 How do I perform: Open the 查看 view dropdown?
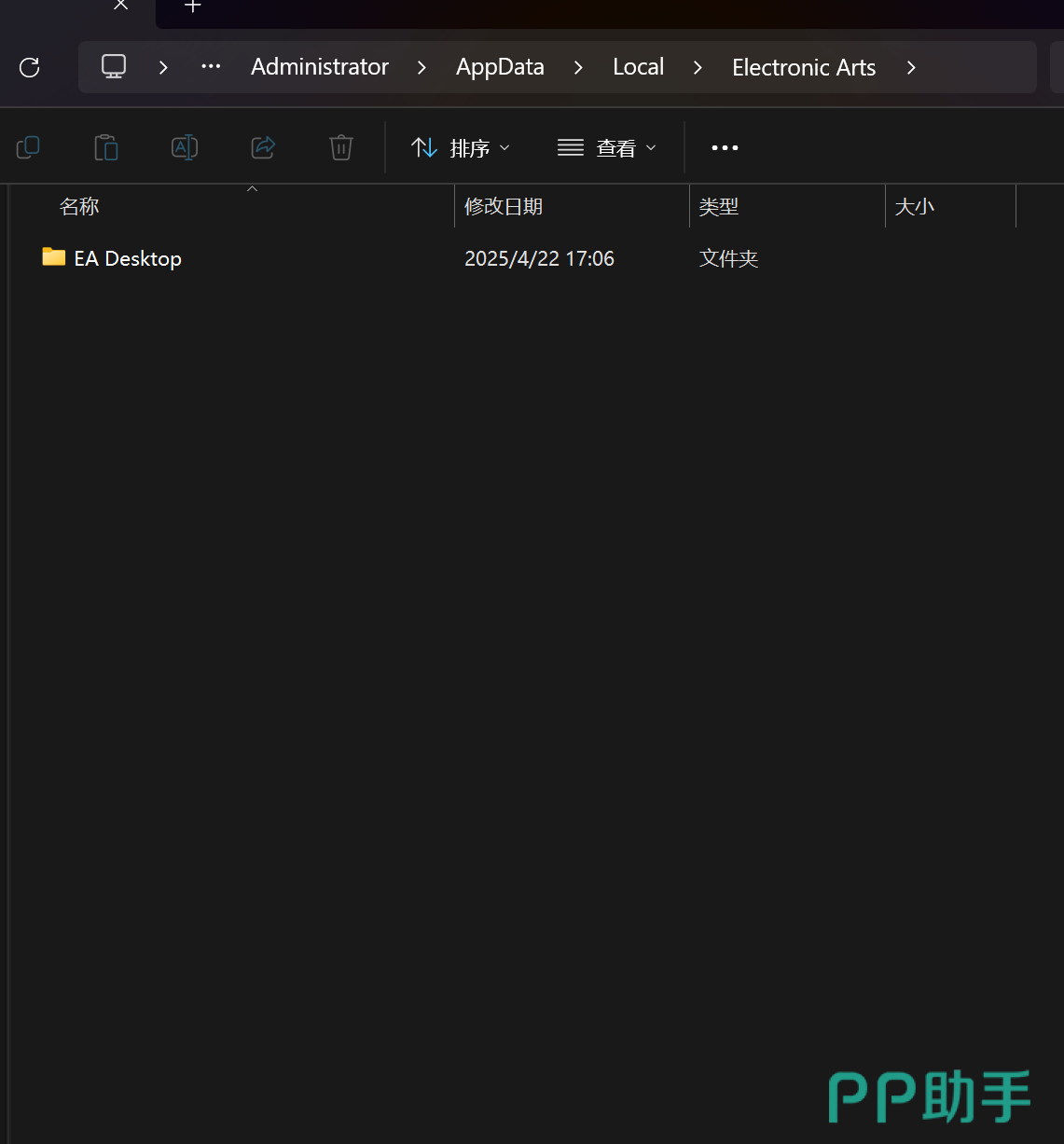click(607, 147)
